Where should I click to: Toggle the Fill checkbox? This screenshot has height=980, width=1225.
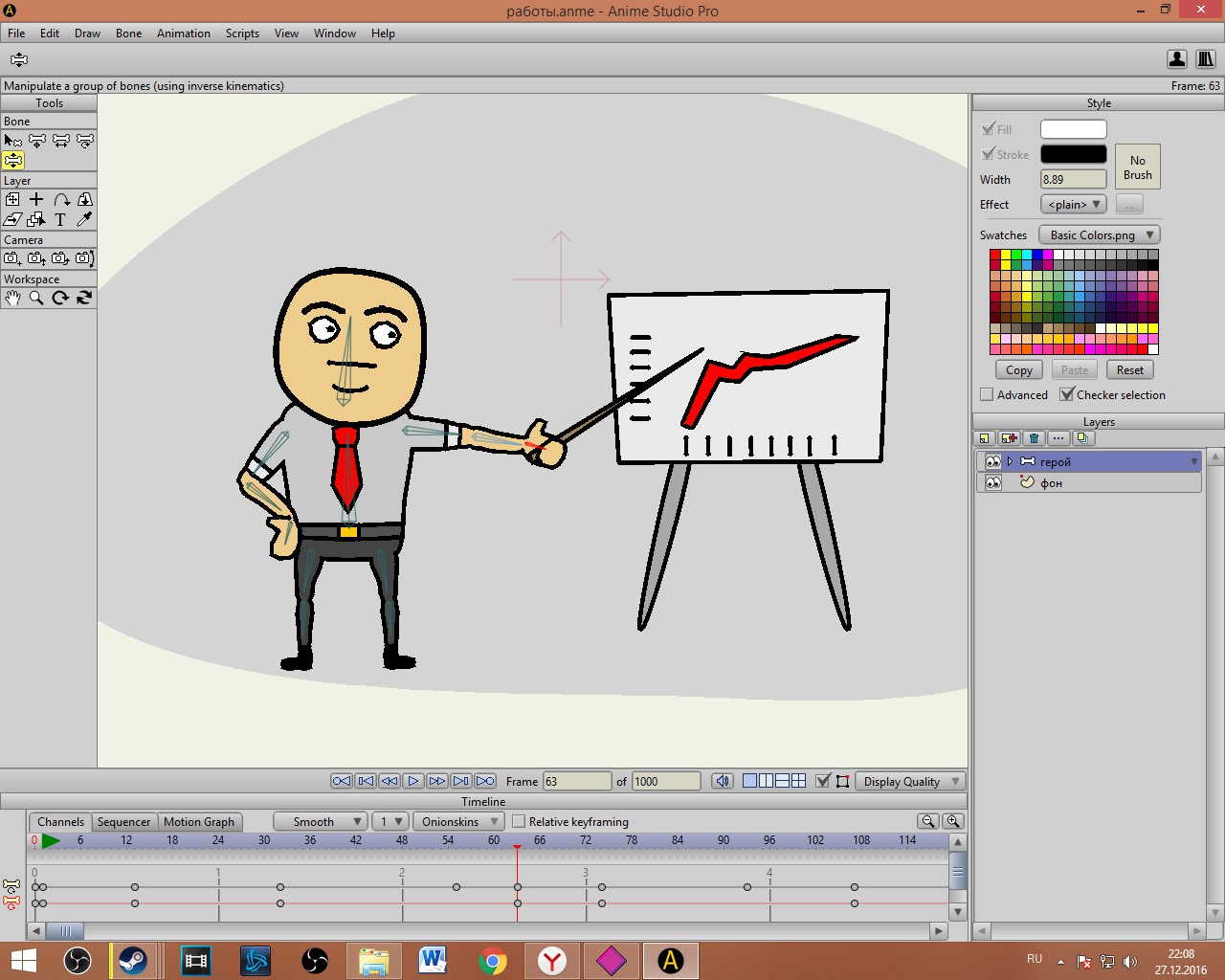pos(989,129)
